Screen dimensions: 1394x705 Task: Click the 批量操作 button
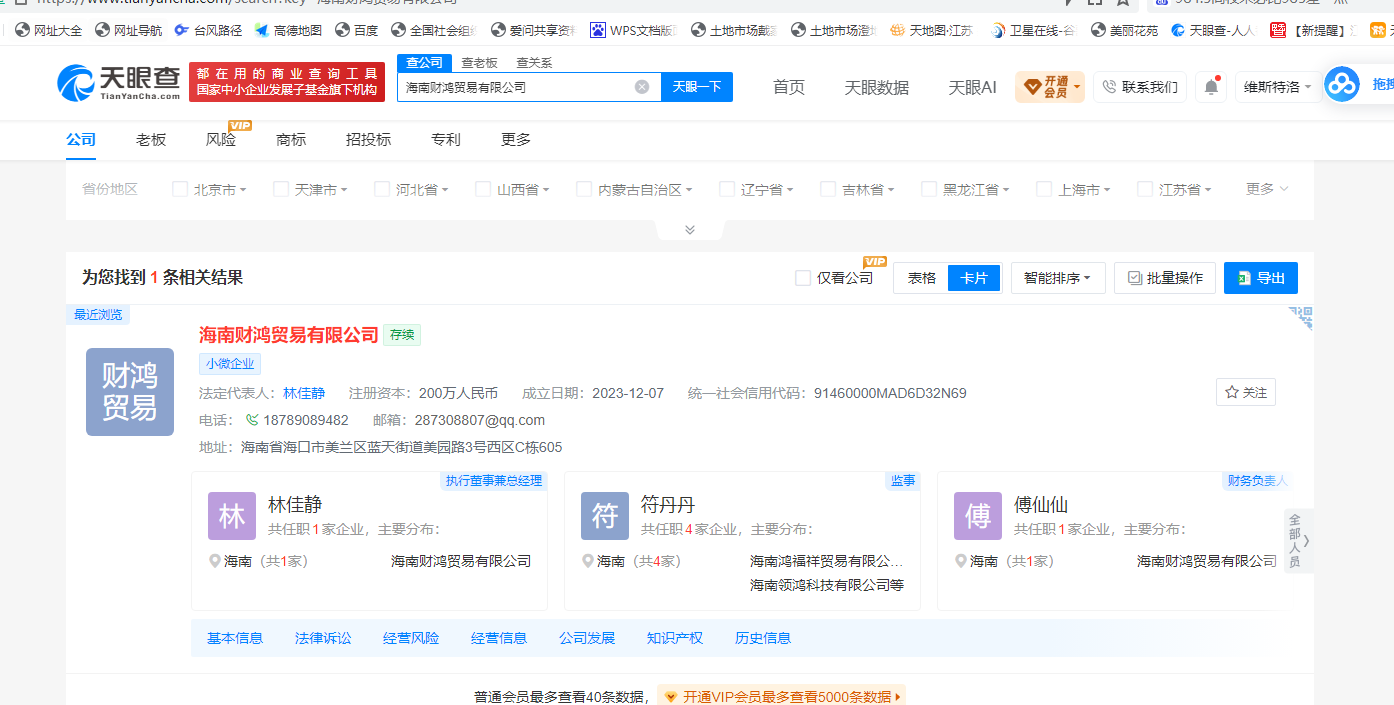pyautogui.click(x=1165, y=278)
